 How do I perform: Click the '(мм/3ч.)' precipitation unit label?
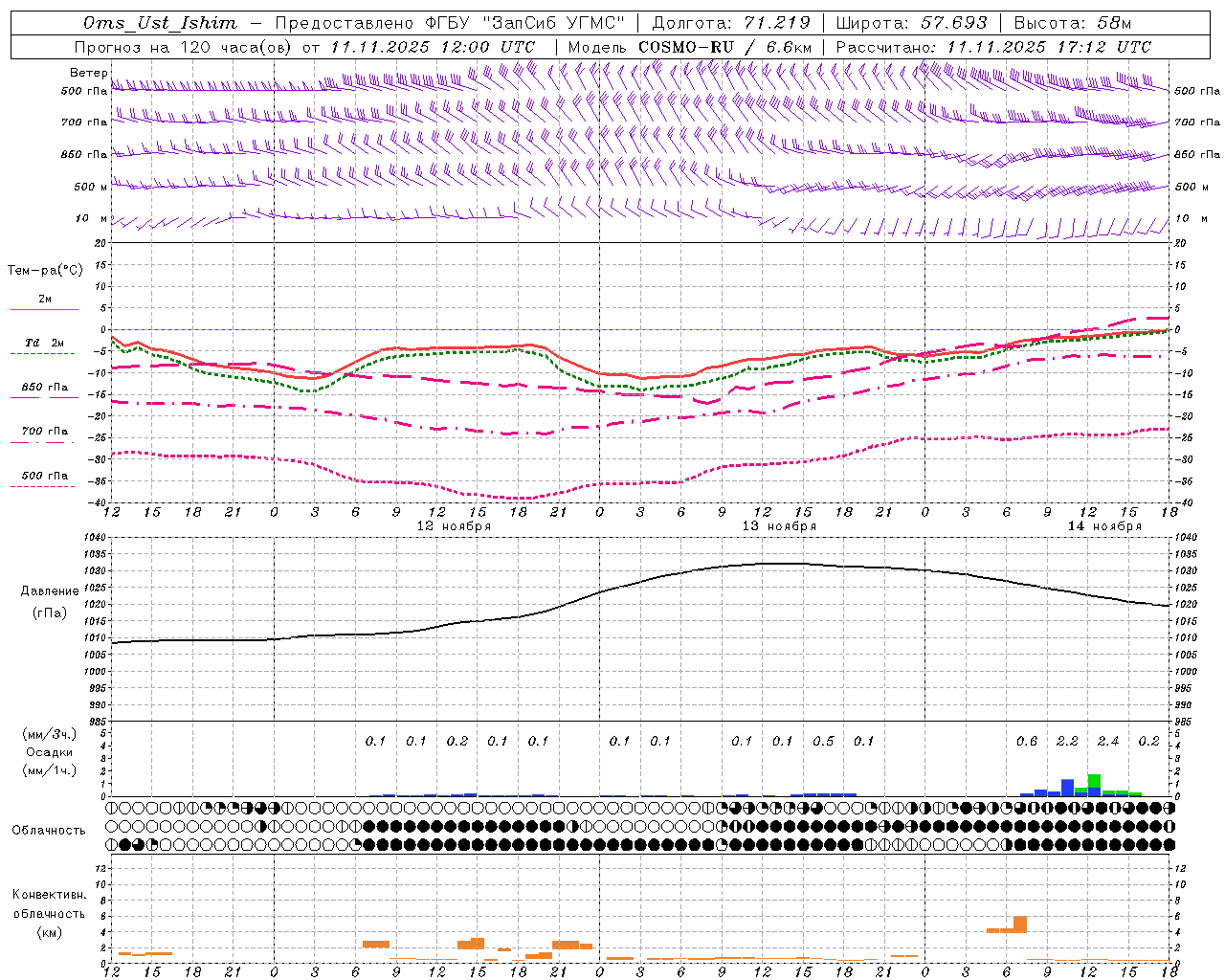50,734
